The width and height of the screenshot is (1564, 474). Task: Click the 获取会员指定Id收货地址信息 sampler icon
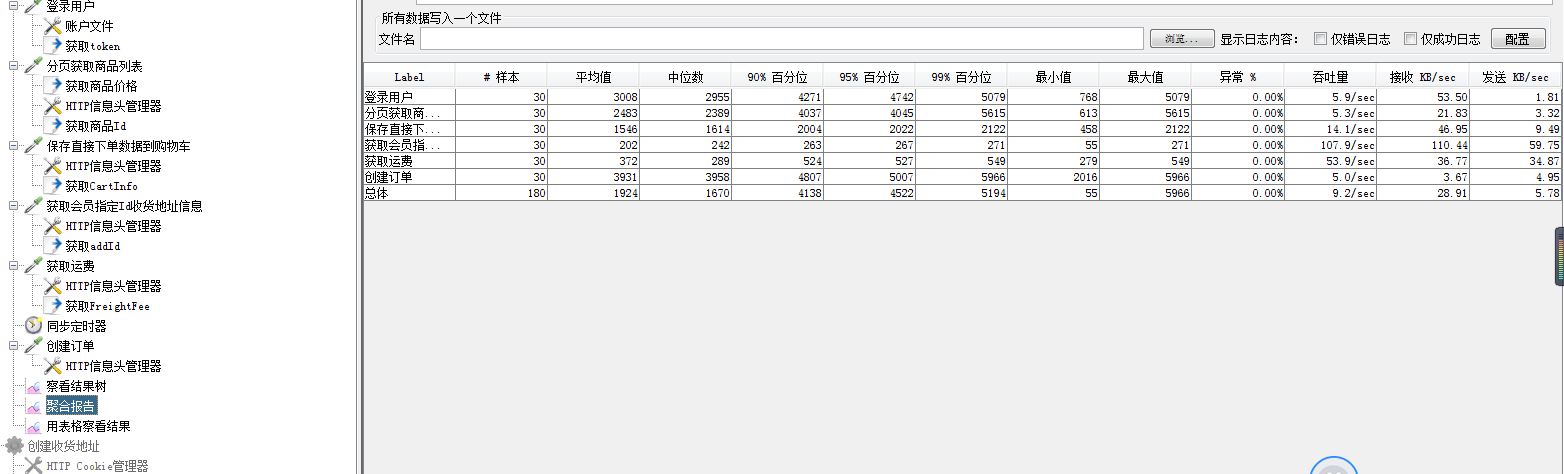[34, 206]
